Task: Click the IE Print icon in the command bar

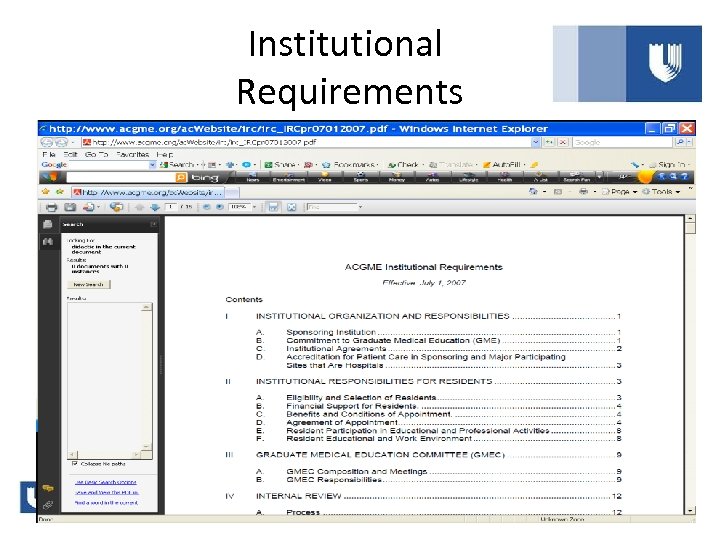Action: click(583, 191)
